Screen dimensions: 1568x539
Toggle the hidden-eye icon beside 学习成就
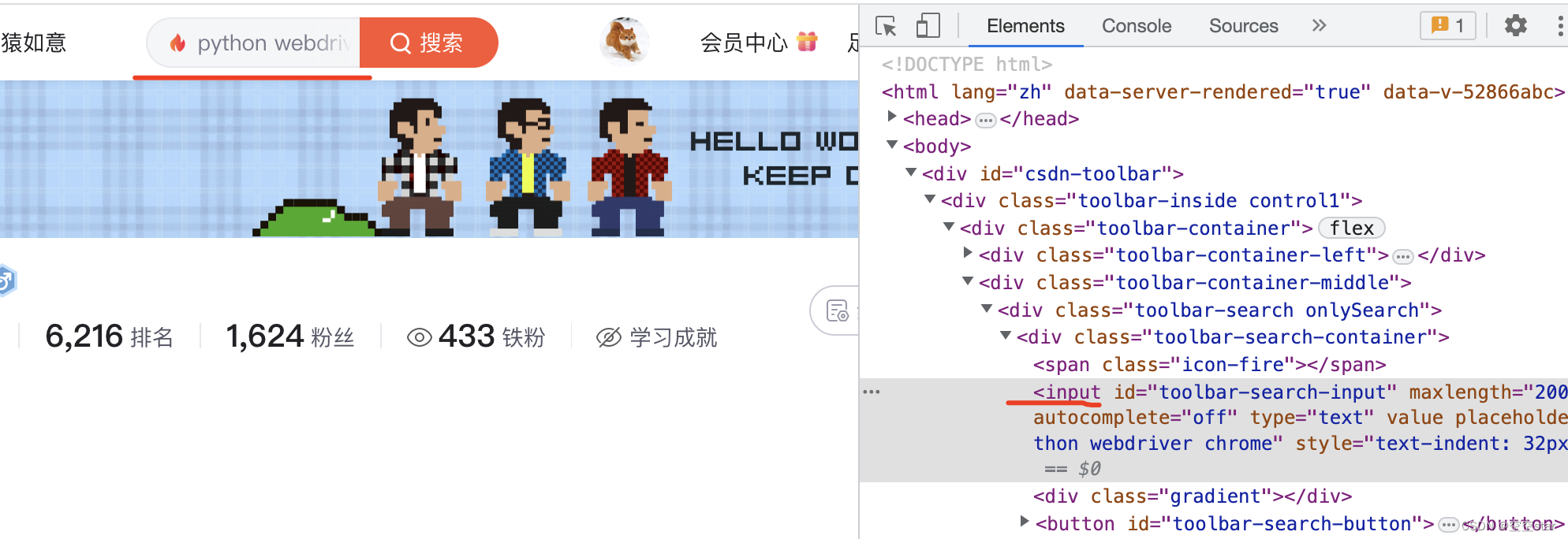click(608, 337)
